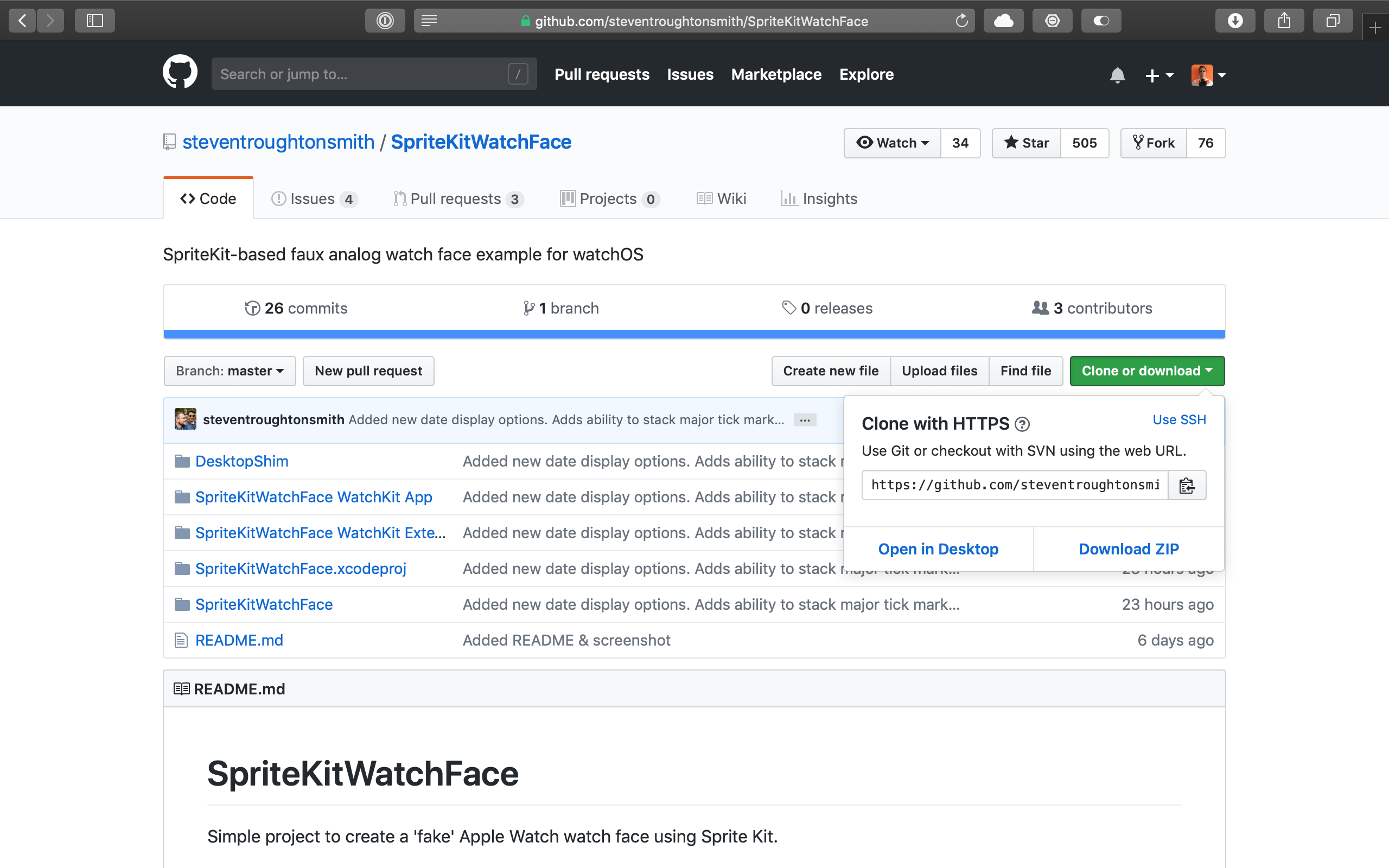Expand the truncated commit message ellipsis
Screen dimensions: 1389x868
pyautogui.click(x=805, y=420)
